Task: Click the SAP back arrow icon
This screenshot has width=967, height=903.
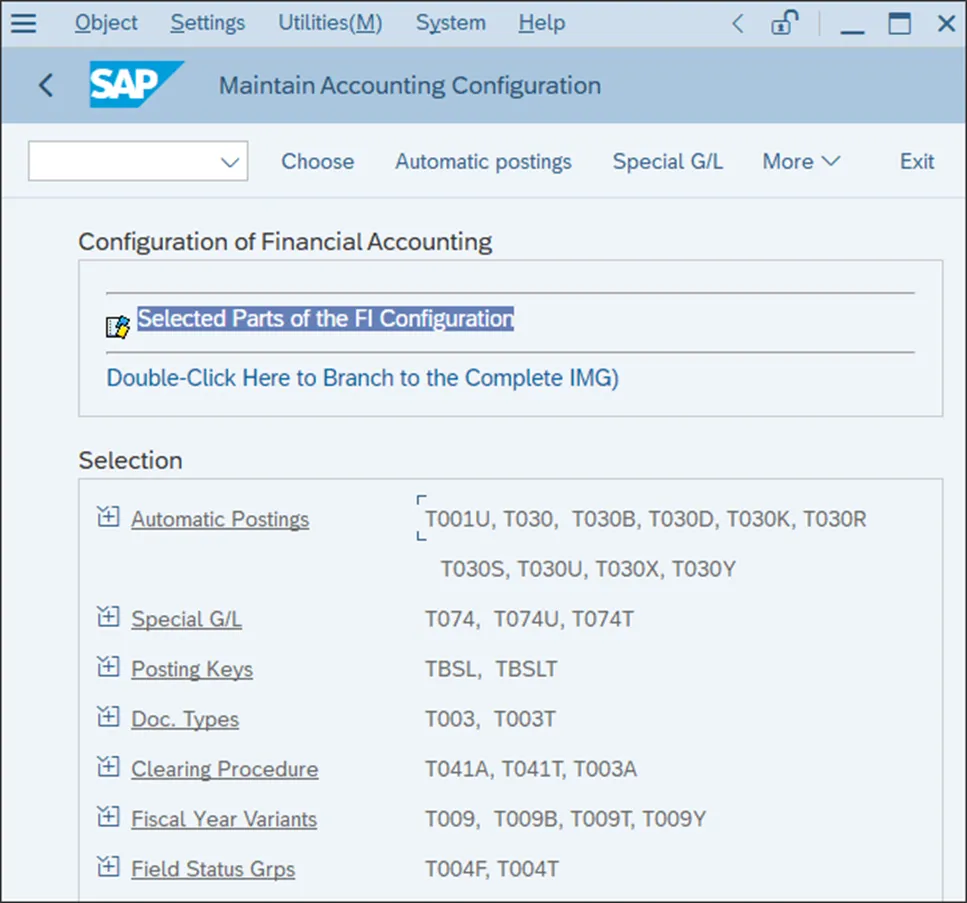Action: point(45,85)
